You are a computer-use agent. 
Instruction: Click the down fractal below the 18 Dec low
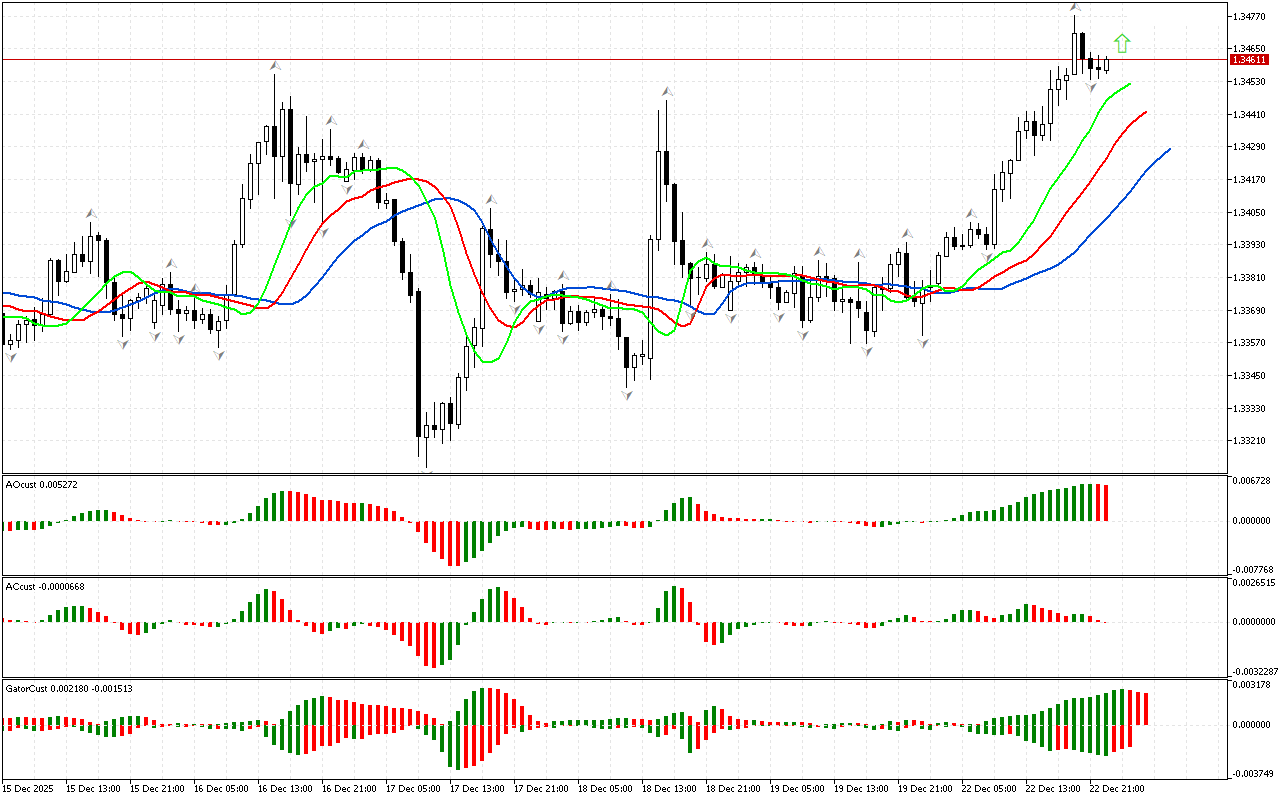pyautogui.click(x=627, y=395)
